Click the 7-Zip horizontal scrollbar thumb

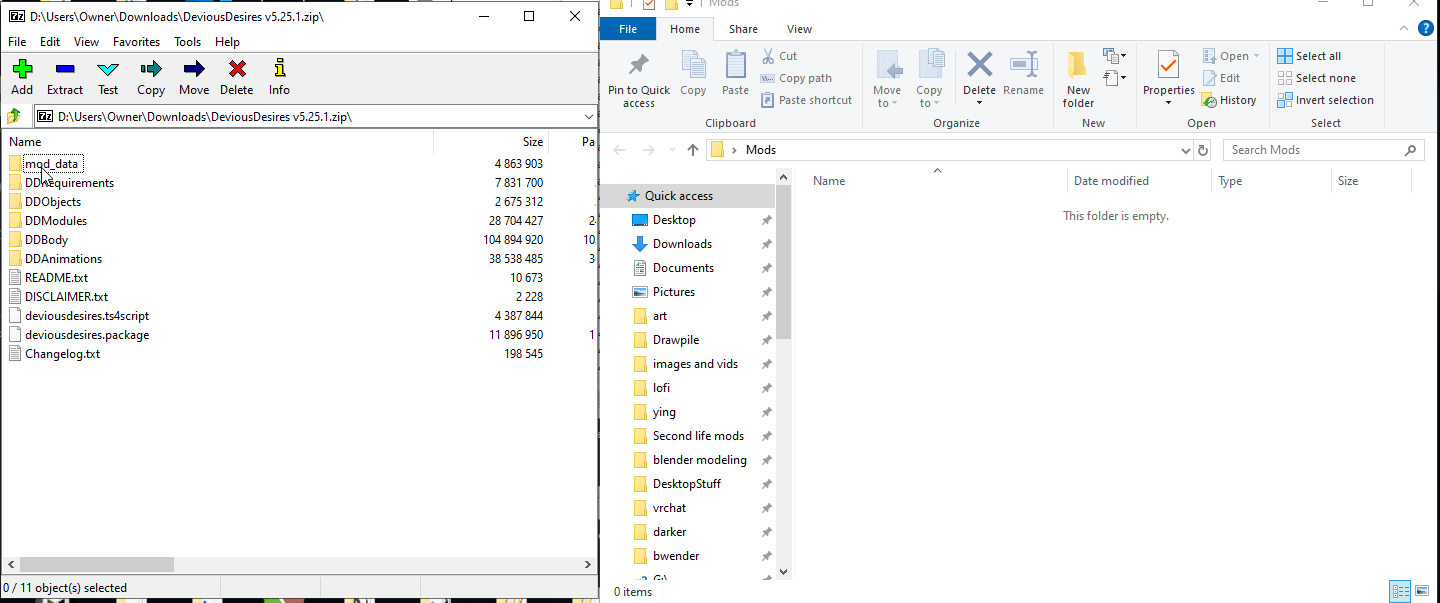click(96, 565)
